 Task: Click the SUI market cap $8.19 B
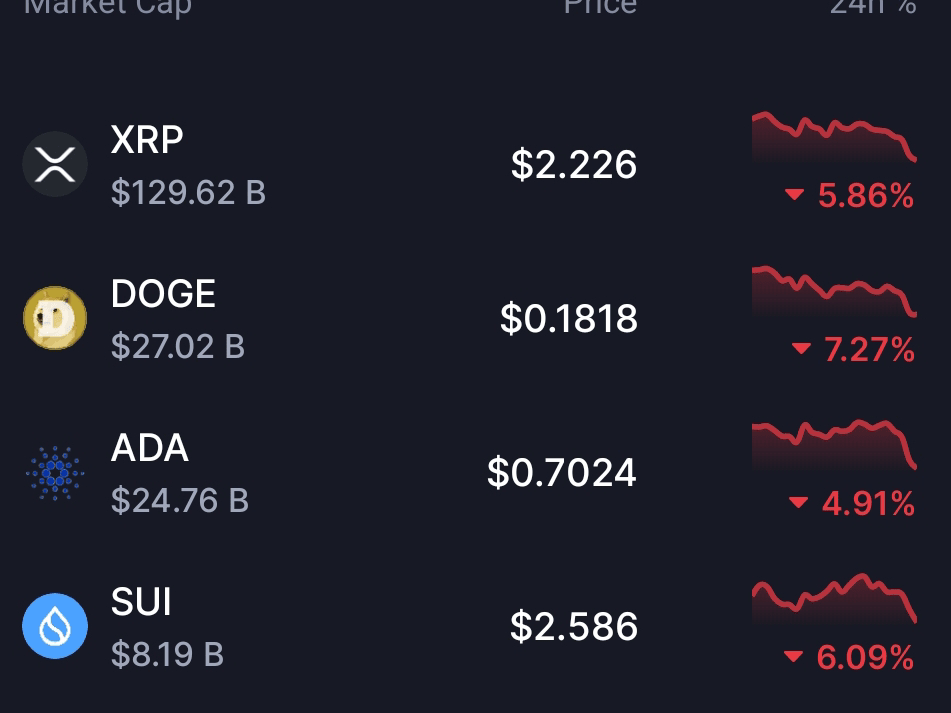click(167, 654)
